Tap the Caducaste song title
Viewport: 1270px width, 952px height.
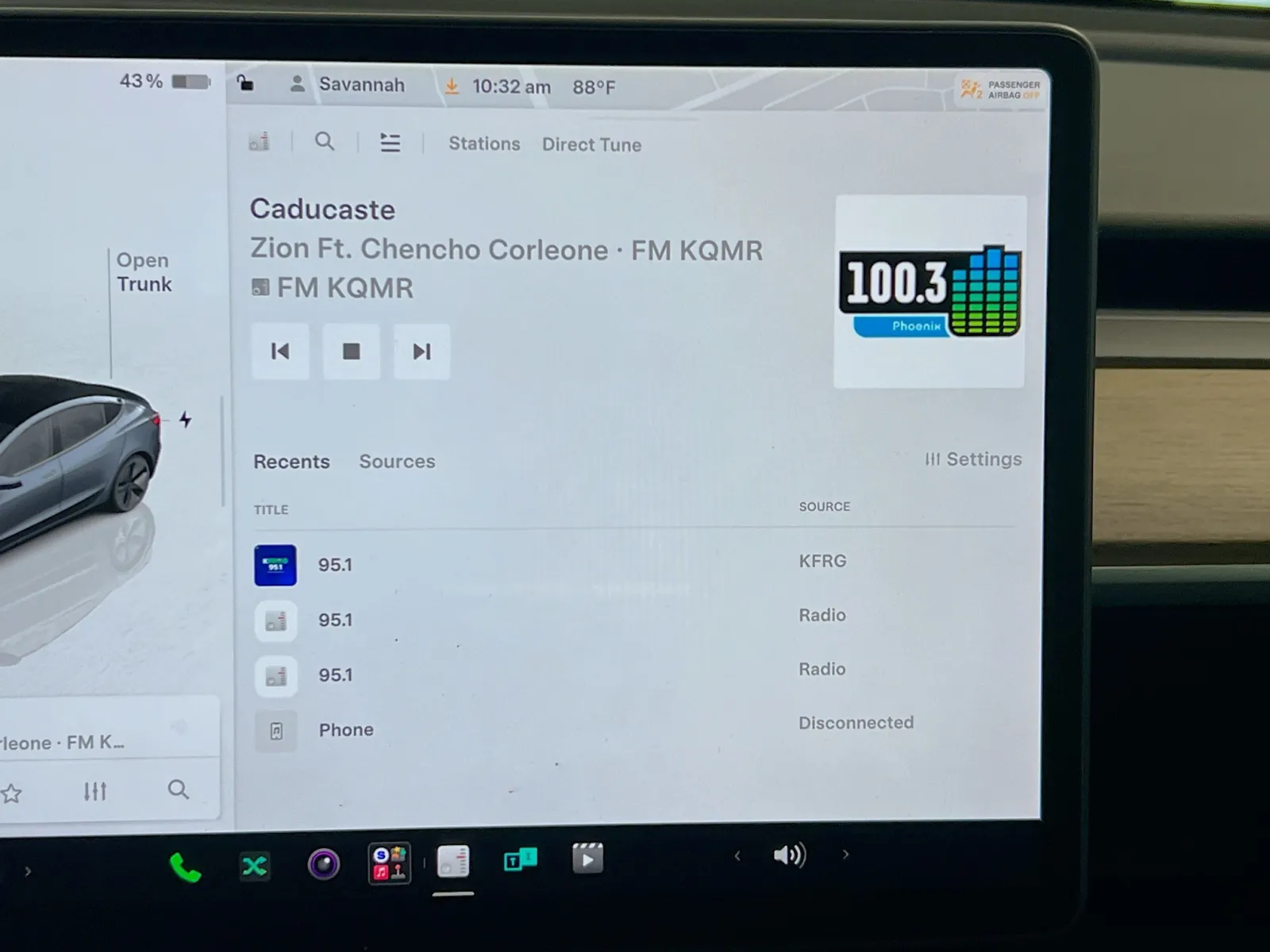click(x=322, y=209)
